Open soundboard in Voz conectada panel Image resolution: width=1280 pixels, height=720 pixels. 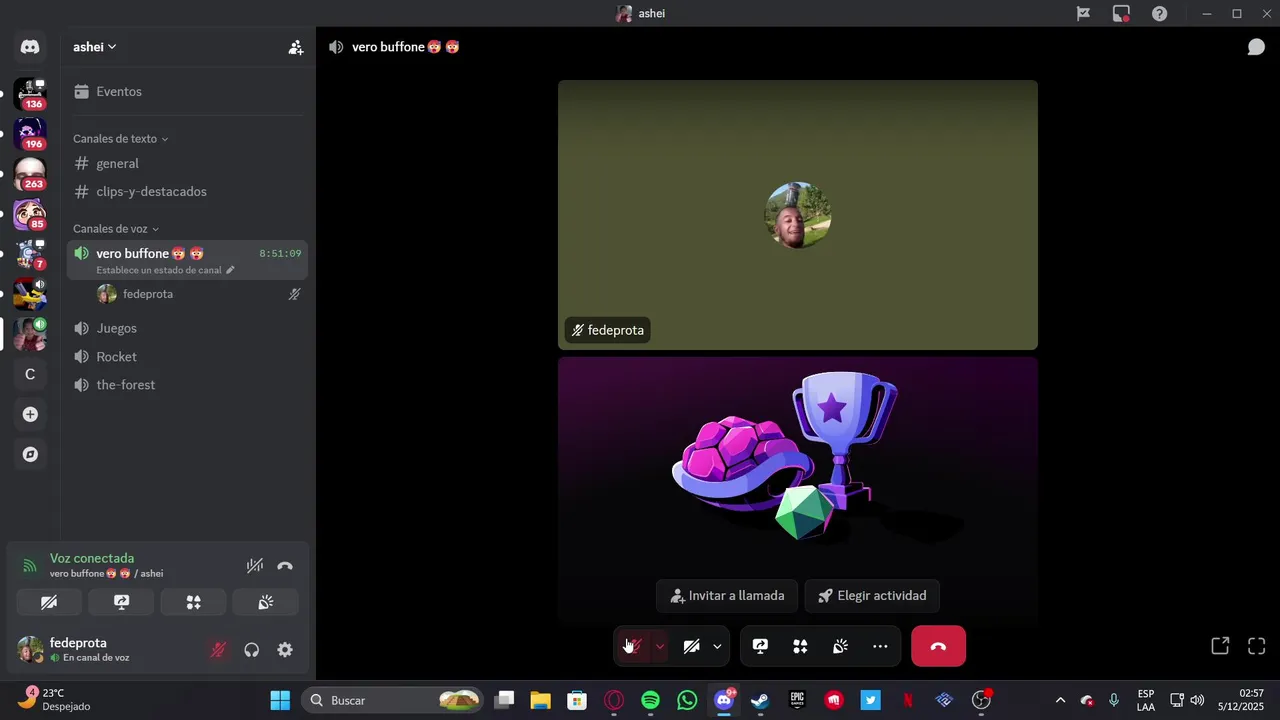(265, 602)
